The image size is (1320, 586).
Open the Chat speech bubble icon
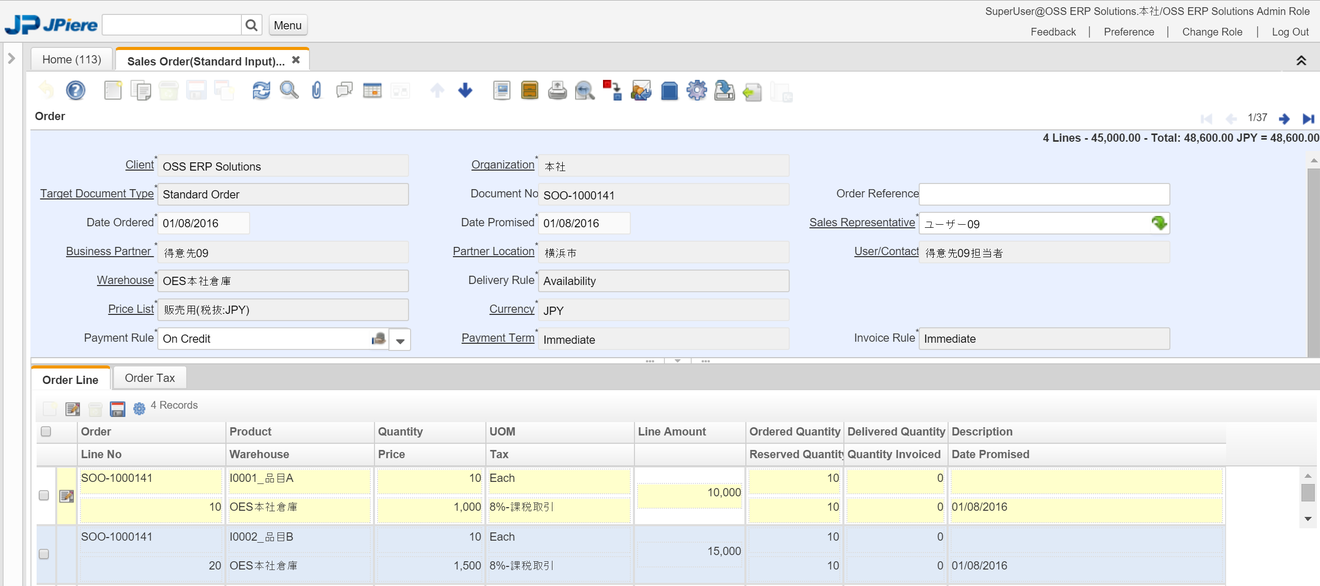(344, 91)
